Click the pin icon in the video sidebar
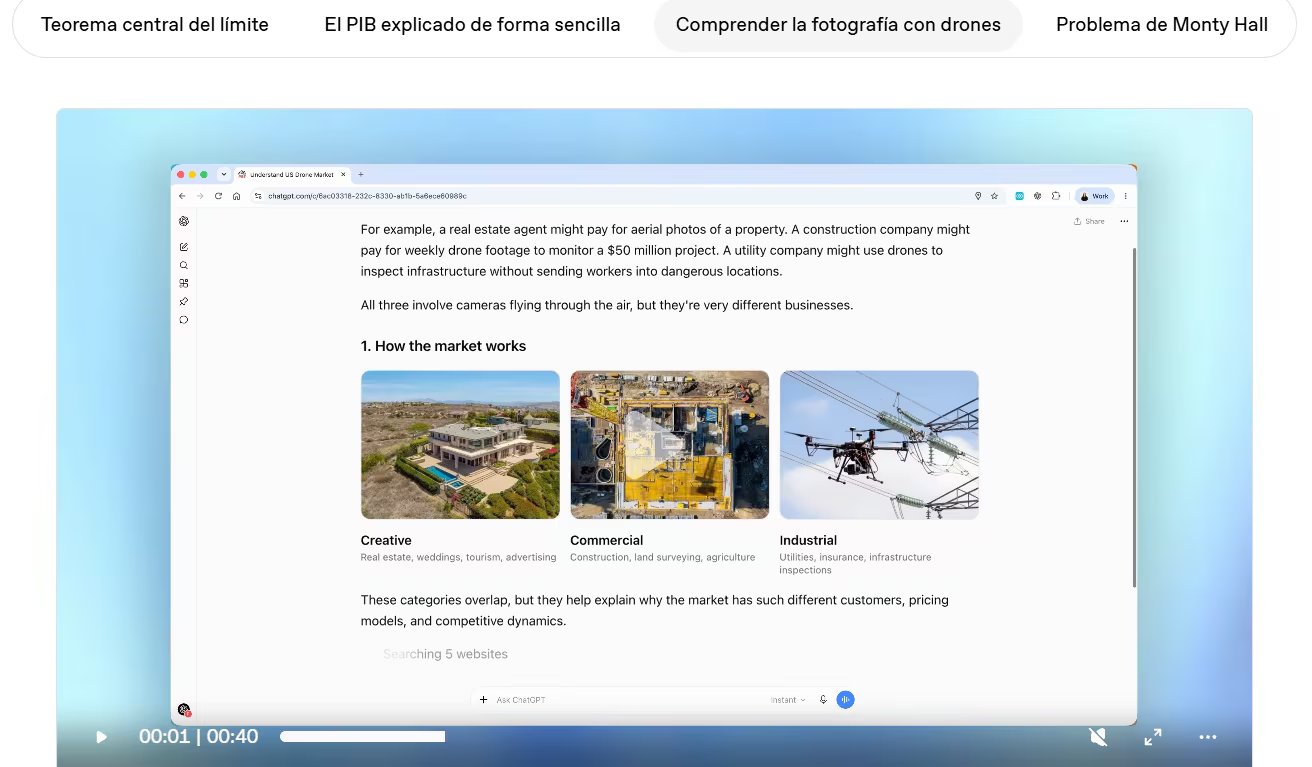 pyautogui.click(x=184, y=301)
